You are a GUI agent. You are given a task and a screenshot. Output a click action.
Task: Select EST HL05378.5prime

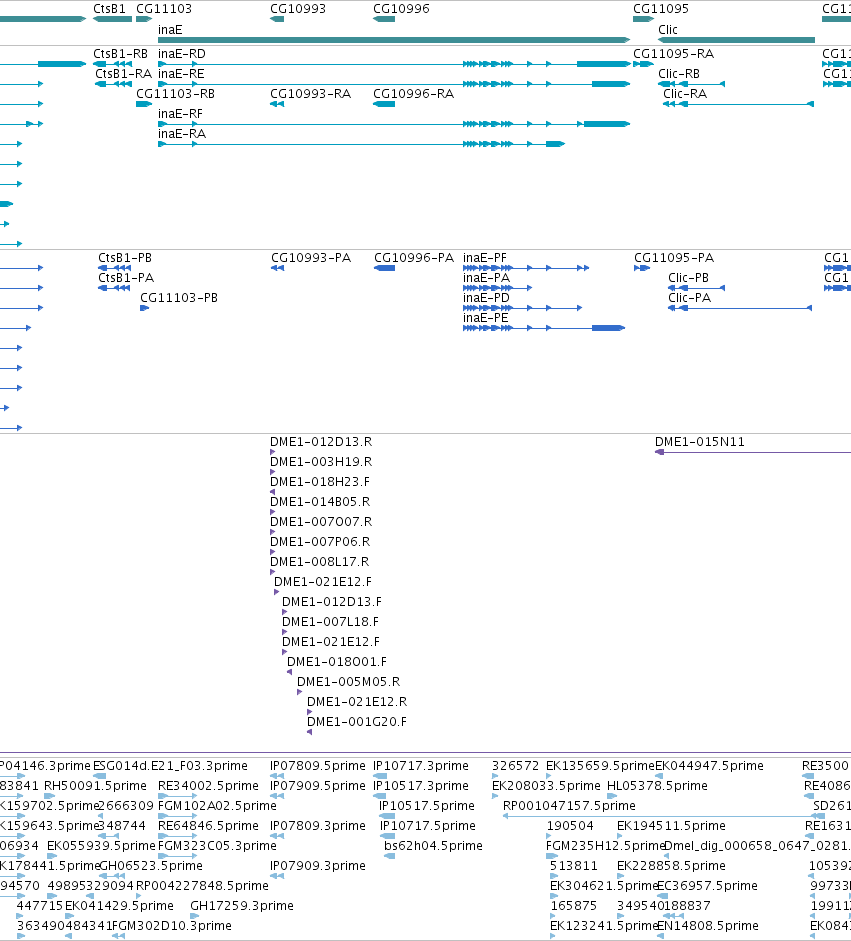(x=612, y=796)
